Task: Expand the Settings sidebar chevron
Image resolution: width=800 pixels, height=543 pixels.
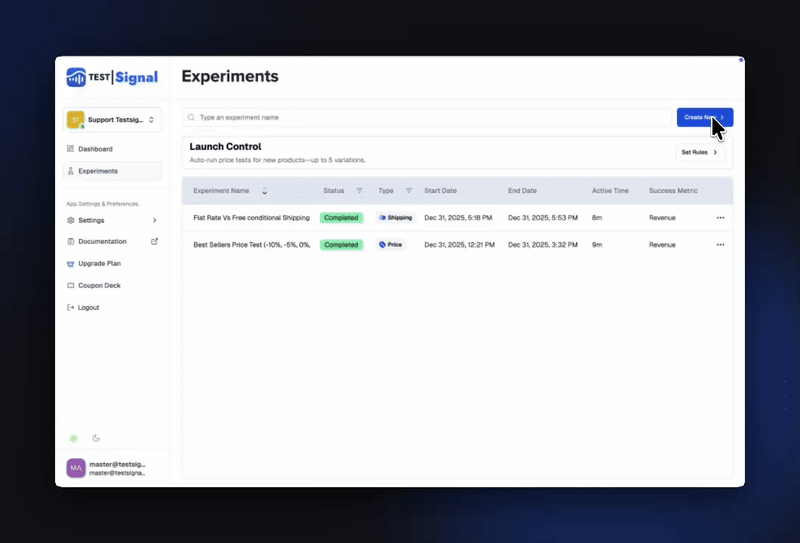Action: tap(154, 220)
